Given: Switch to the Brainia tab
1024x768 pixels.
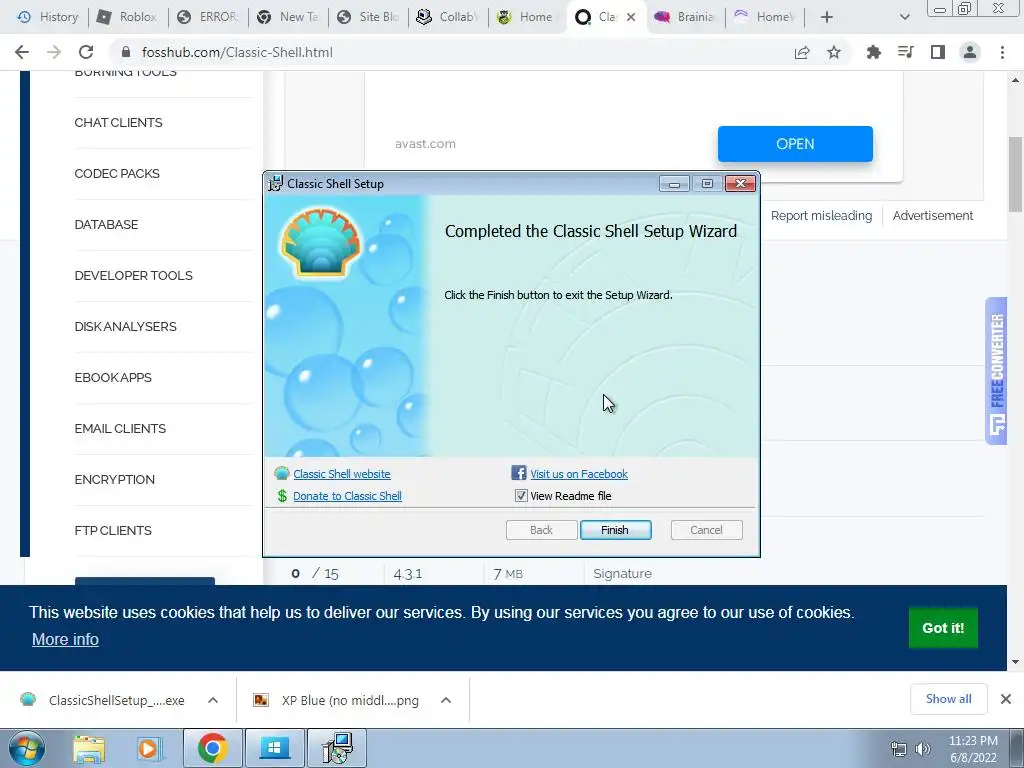Looking at the screenshot, I should (x=686, y=17).
